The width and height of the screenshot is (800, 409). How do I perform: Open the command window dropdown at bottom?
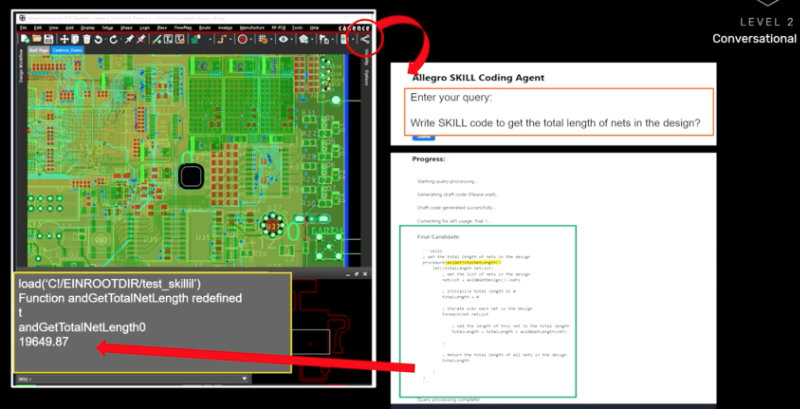pyautogui.click(x=245, y=380)
